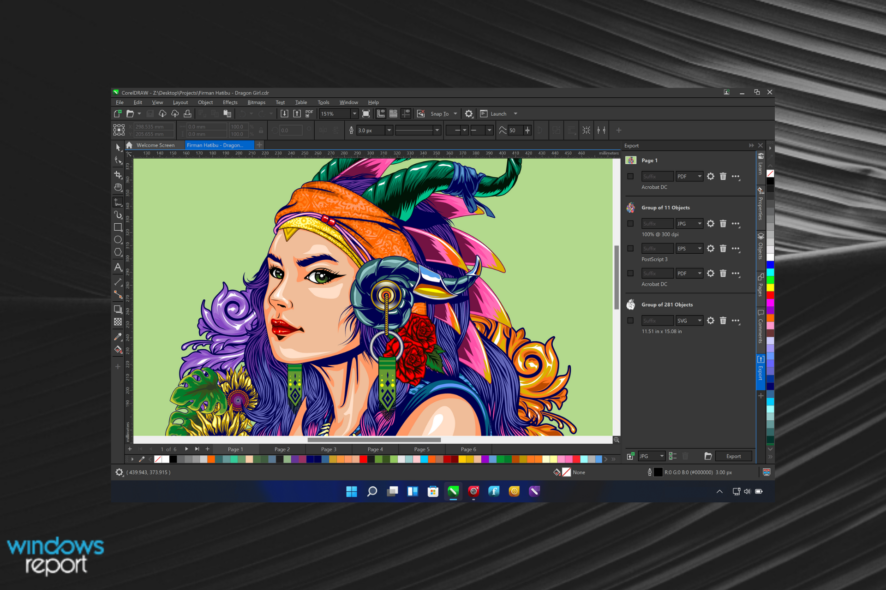
Task: Open the Object menu
Action: click(x=205, y=102)
